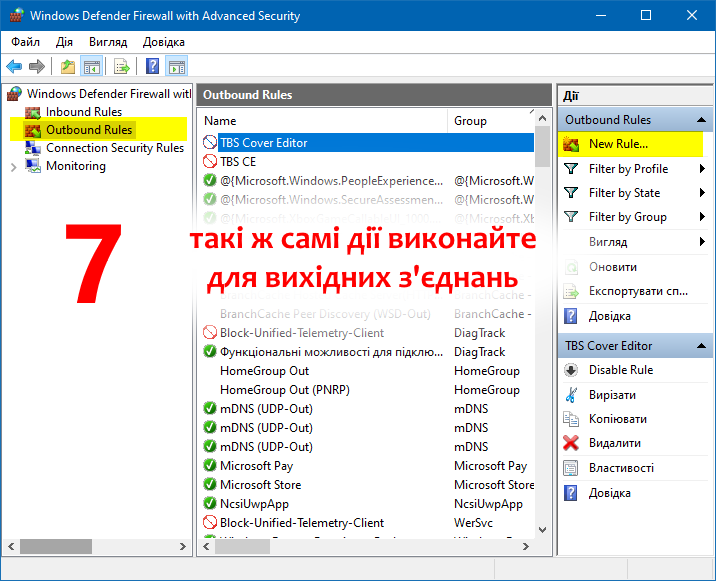This screenshot has width=716, height=581.
Task: Select the WerSvc Block-Unified-Telemetry-Client rule
Action: (x=368, y=523)
